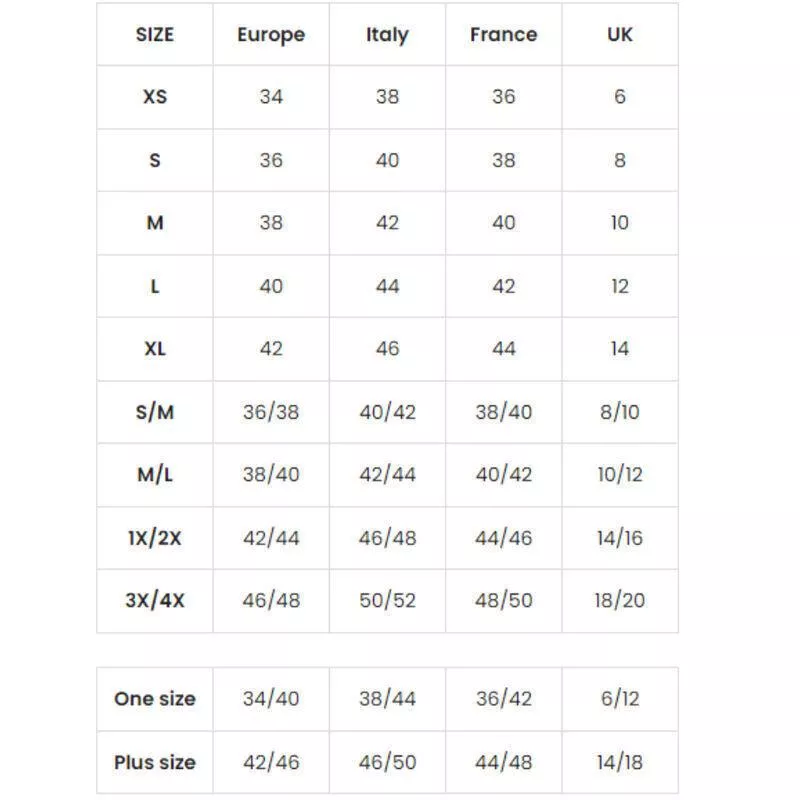800x800 pixels.
Task: Select France value 44/48 for Plus size
Action: tap(504, 762)
